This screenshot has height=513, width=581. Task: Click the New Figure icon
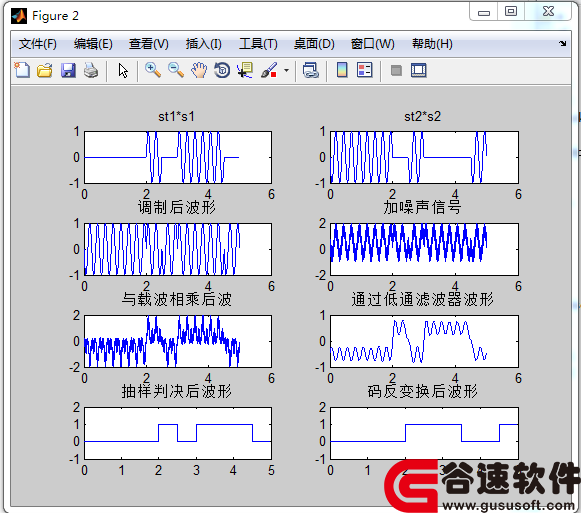tap(22, 70)
